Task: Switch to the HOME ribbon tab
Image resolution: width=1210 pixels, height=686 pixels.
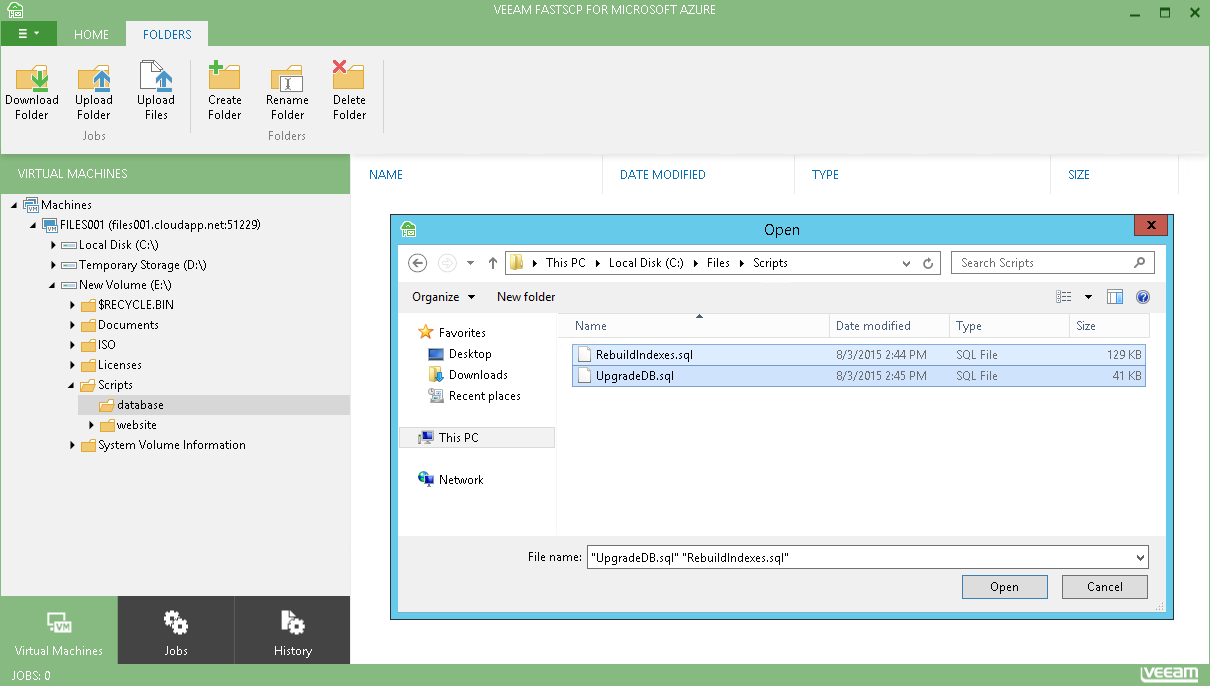Action: (x=91, y=35)
